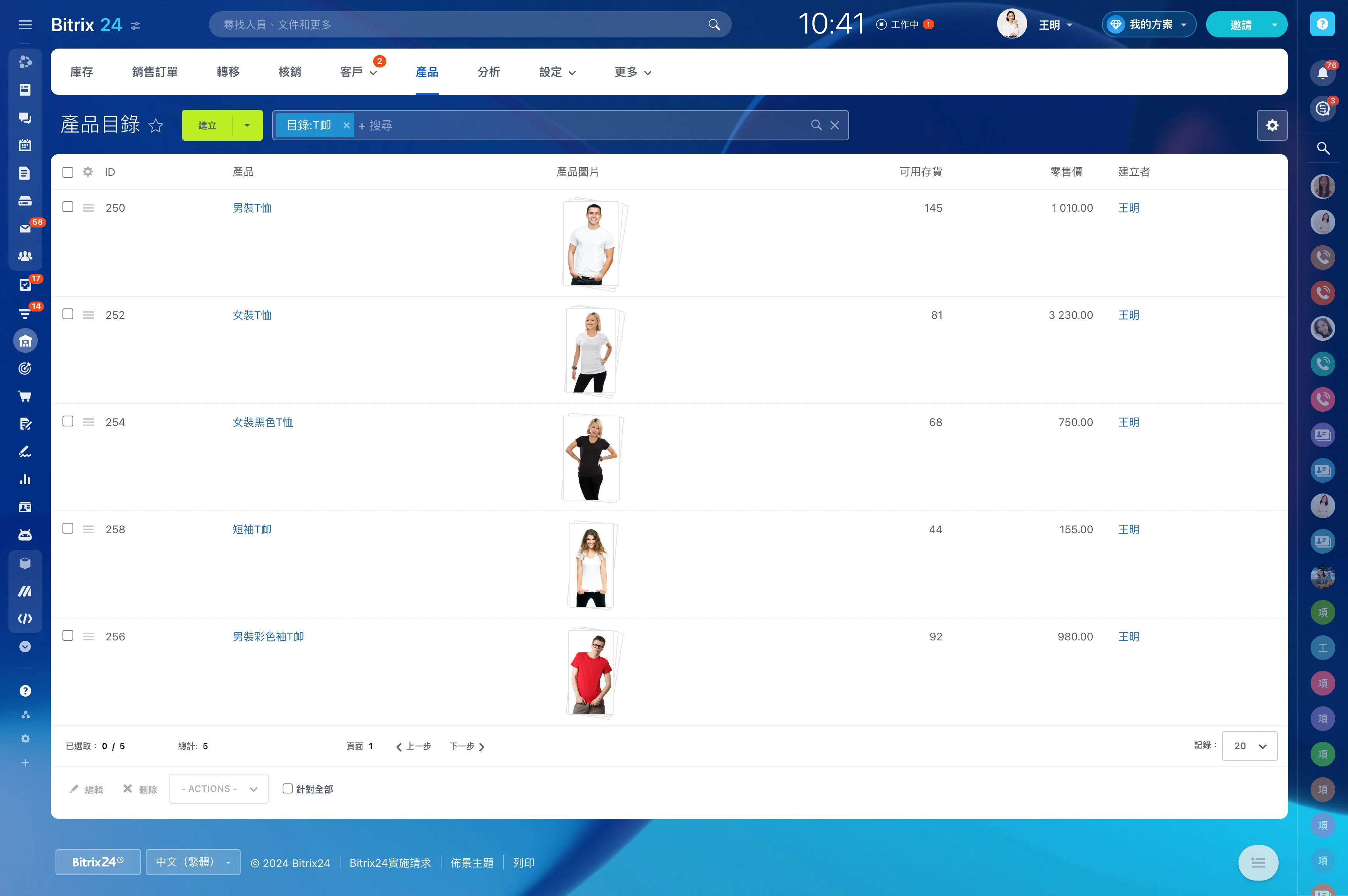This screenshot has width=1348, height=896.
Task: Select the checkbox for product 250
Action: click(68, 207)
